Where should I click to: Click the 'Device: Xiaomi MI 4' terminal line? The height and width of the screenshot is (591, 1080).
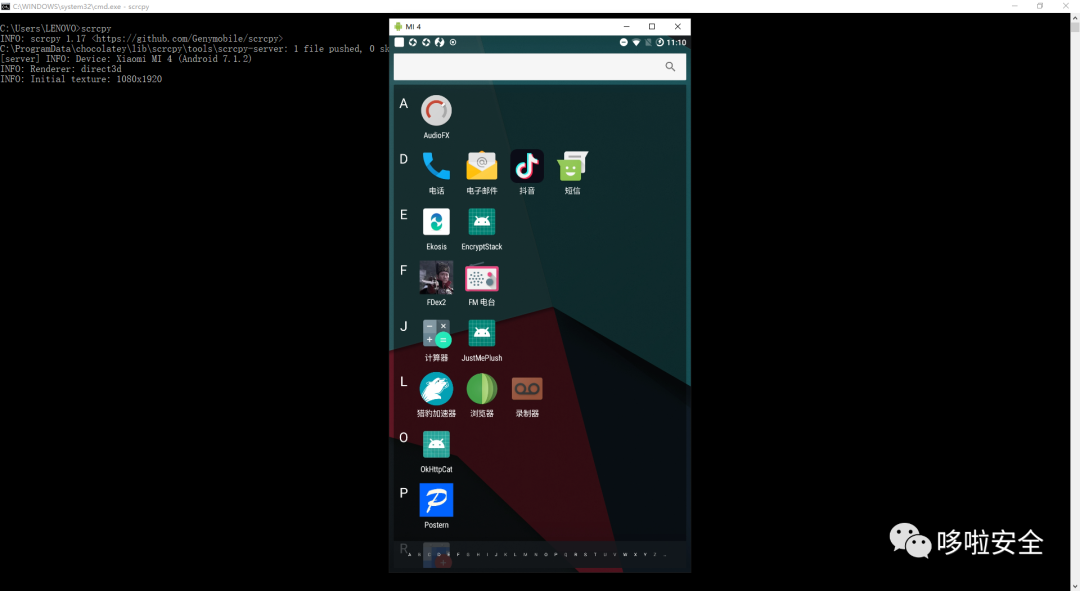(126, 59)
